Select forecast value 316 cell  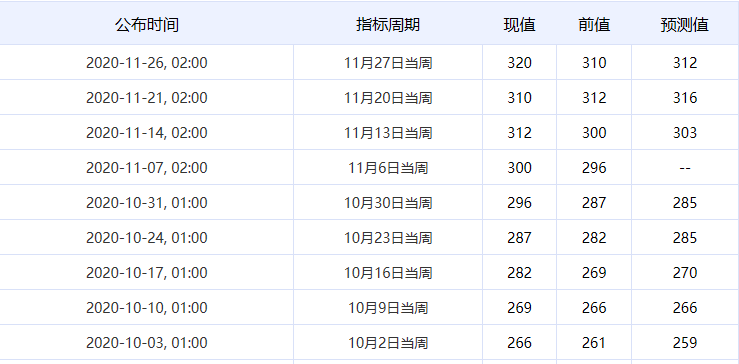685,98
